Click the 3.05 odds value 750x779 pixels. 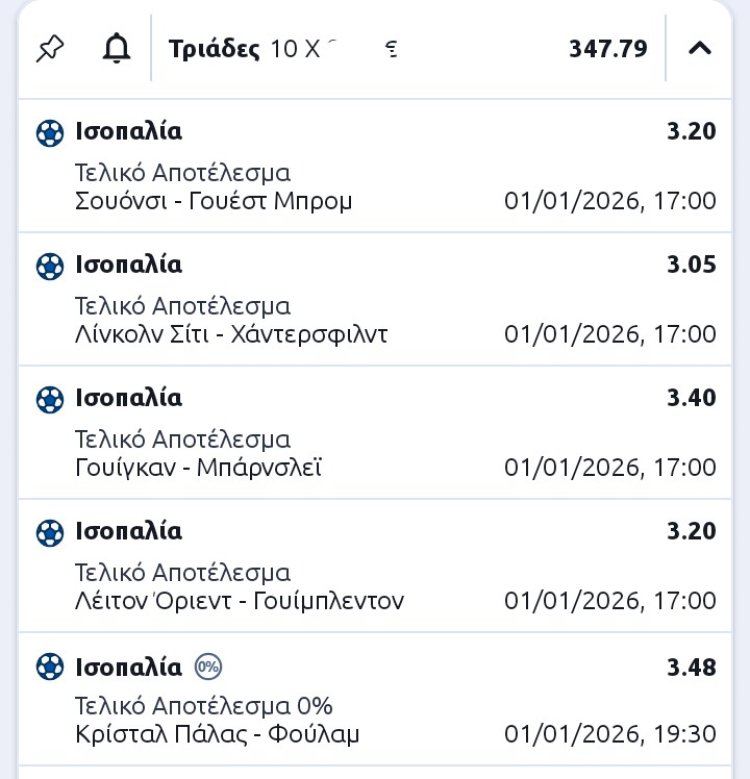tap(691, 265)
